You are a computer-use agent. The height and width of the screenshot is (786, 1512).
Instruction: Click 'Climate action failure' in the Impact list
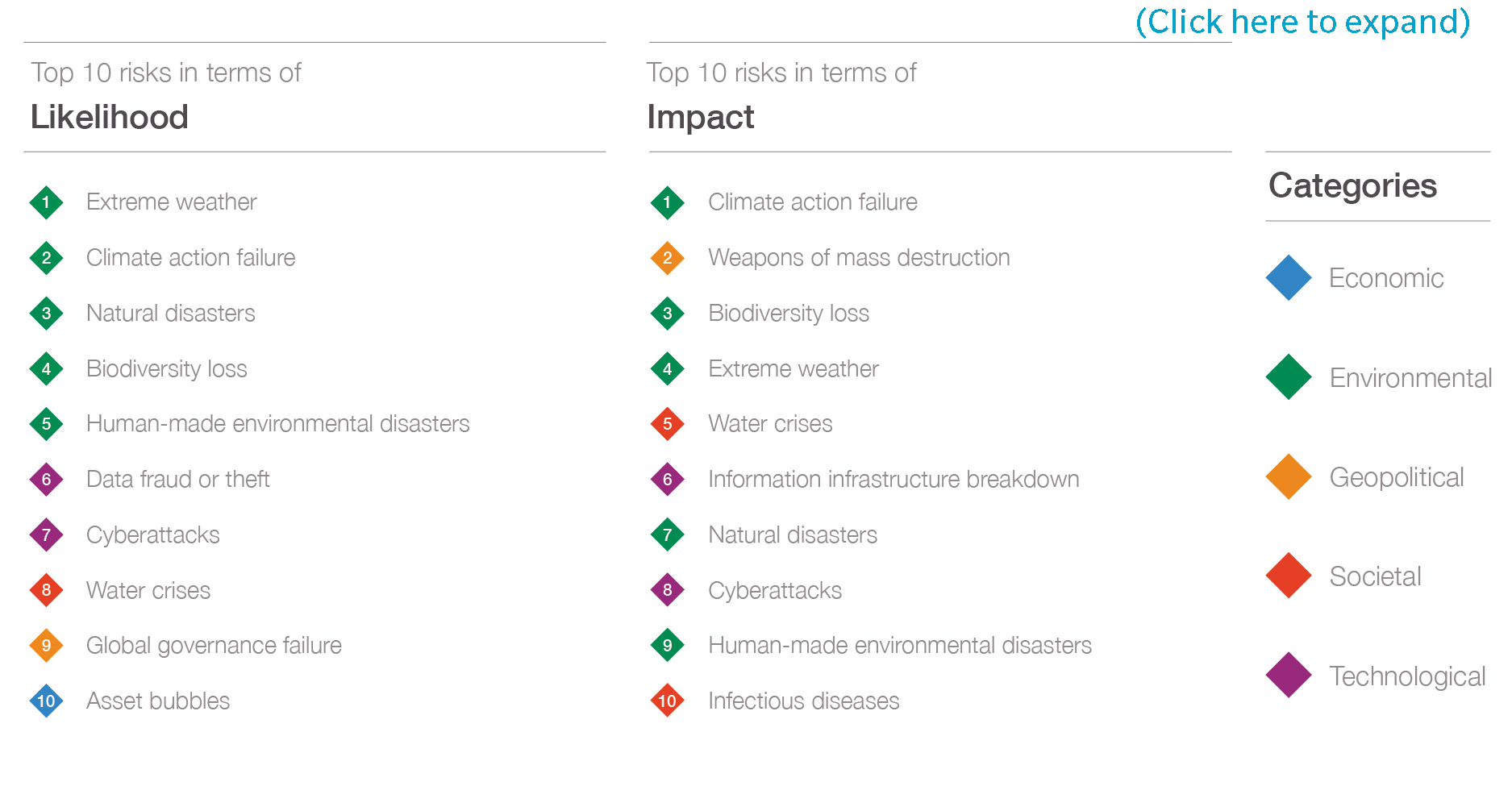(812, 202)
